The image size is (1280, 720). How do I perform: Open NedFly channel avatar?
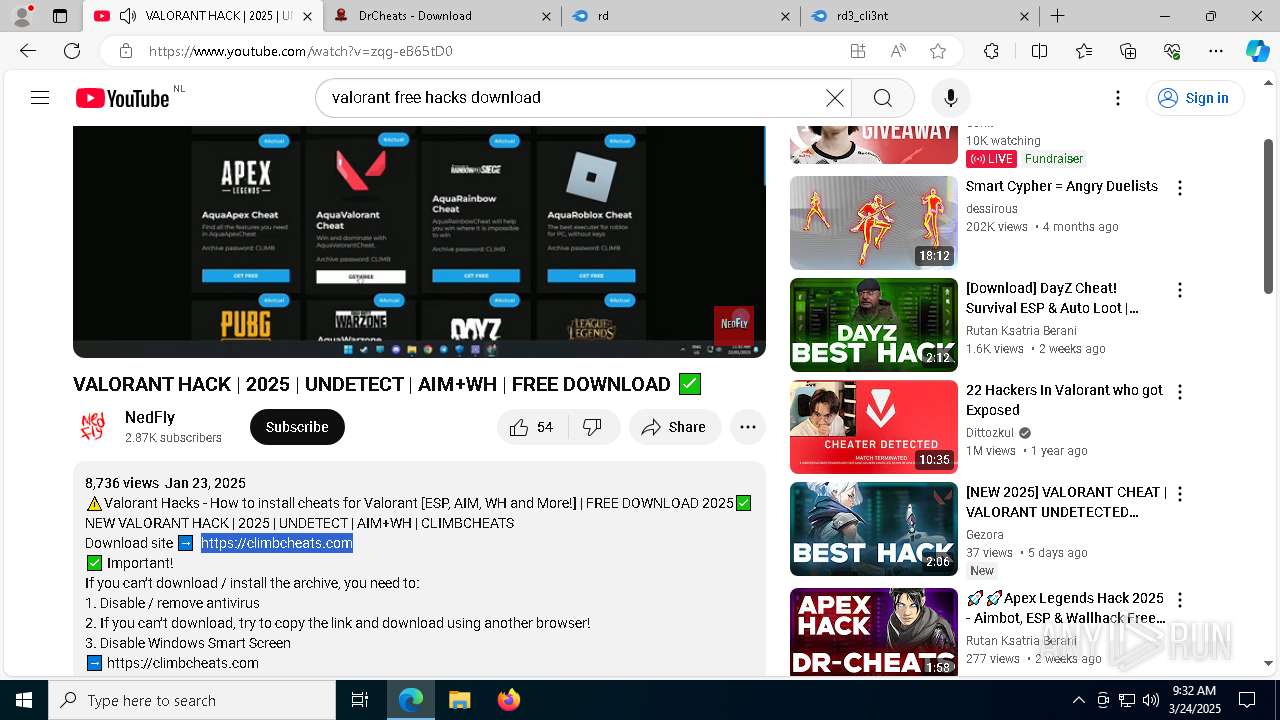pyautogui.click(x=93, y=427)
